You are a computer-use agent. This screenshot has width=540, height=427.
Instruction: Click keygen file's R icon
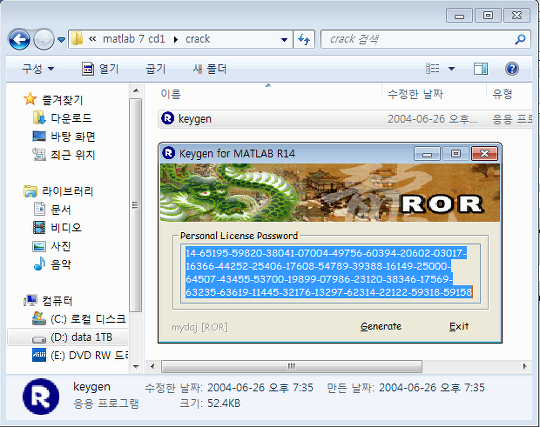(168, 118)
